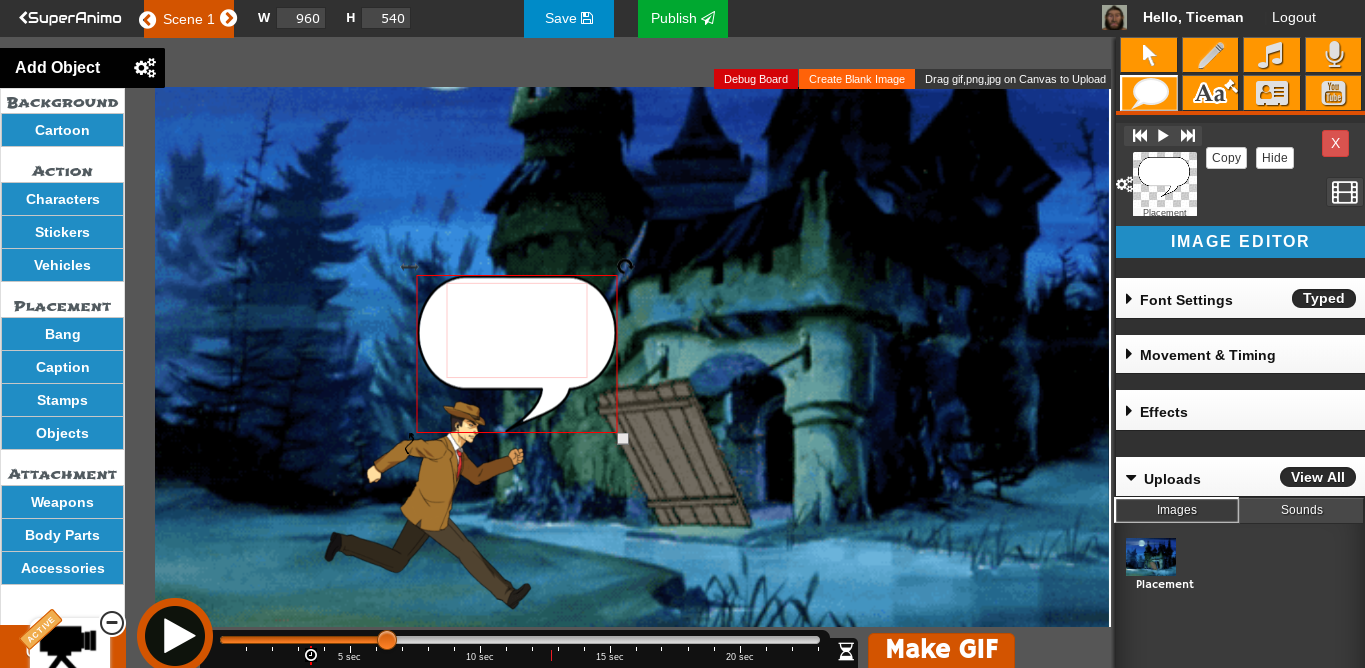Select the uploaded Placement castle thumbnail

point(1151,557)
